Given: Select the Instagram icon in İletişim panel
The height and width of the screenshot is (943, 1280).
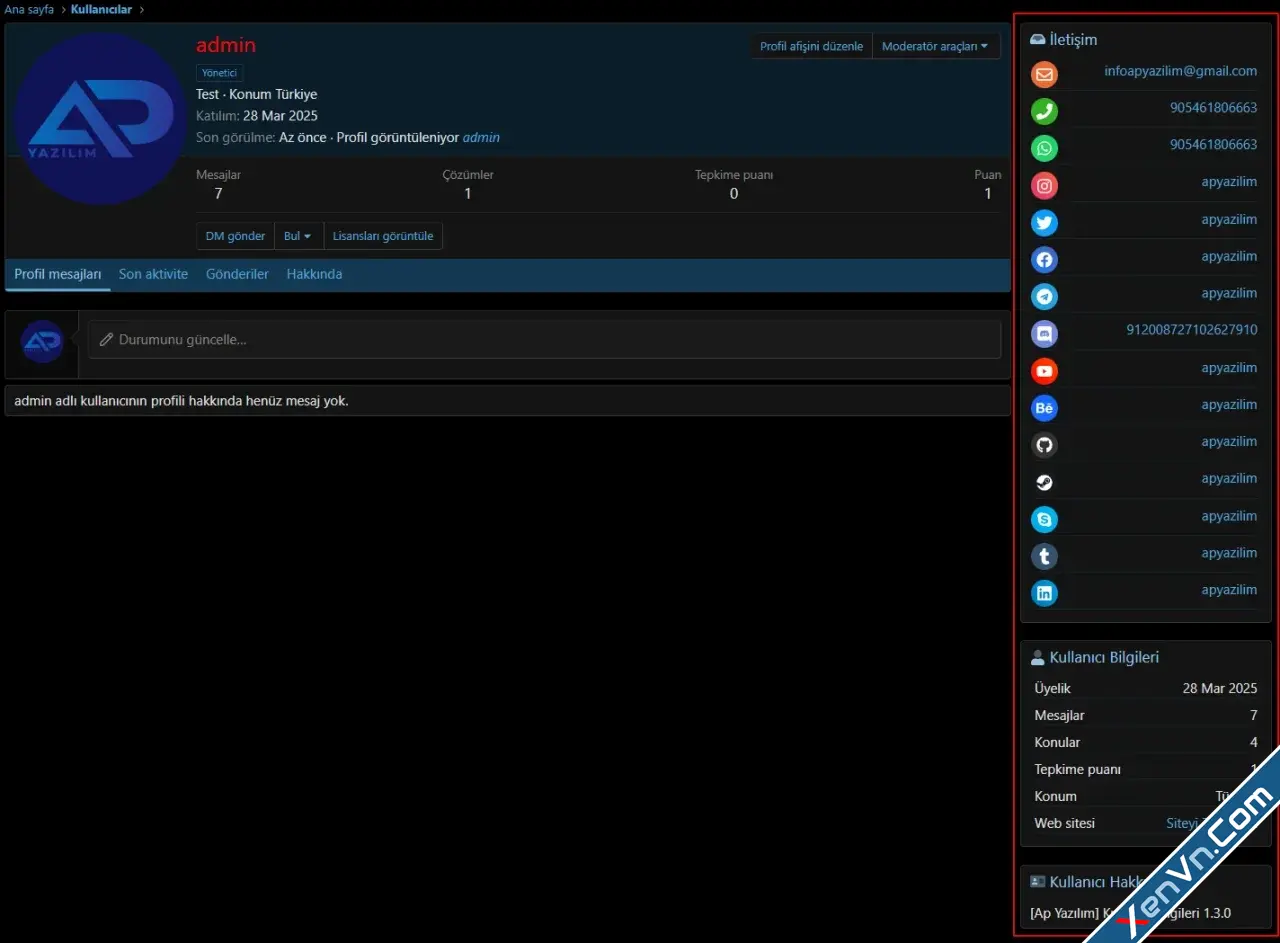Looking at the screenshot, I should pos(1044,185).
